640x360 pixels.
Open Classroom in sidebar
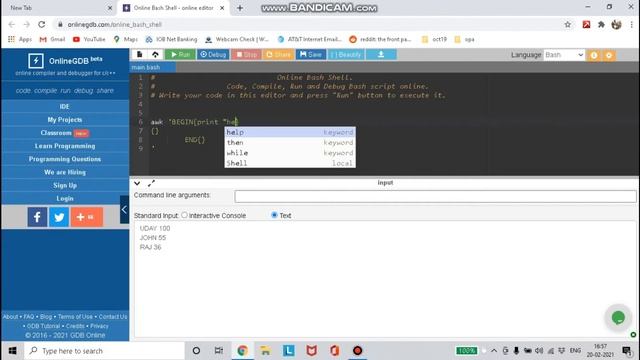pyautogui.click(x=65, y=133)
